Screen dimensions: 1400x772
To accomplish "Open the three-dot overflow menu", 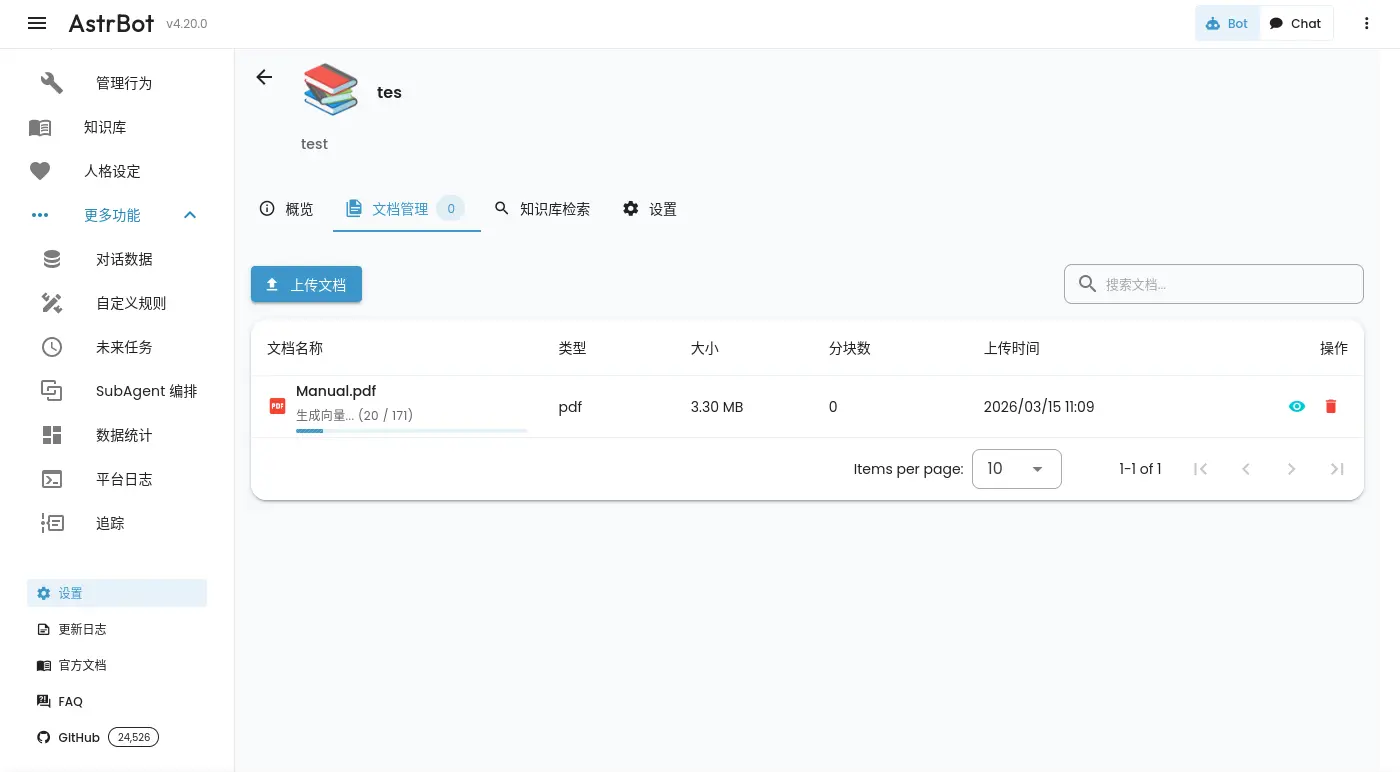I will click(x=1366, y=23).
